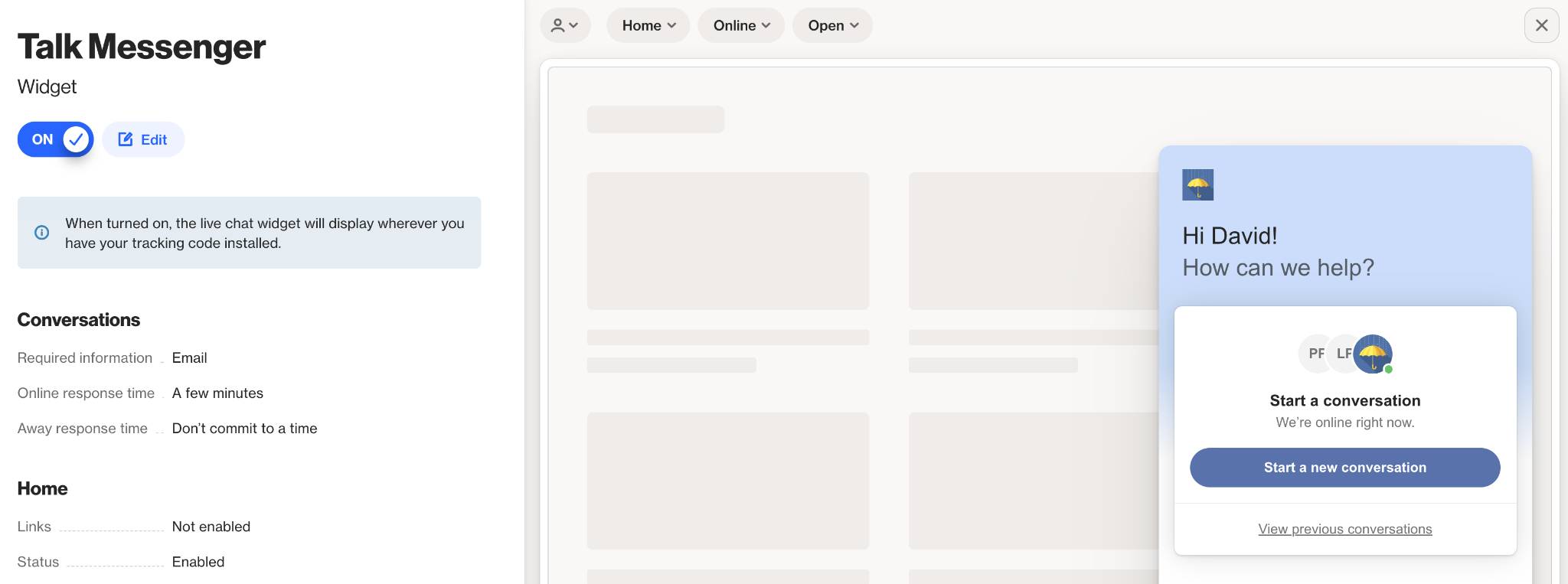
Task: Open the visitor type dropdown with person icon
Action: point(565,25)
